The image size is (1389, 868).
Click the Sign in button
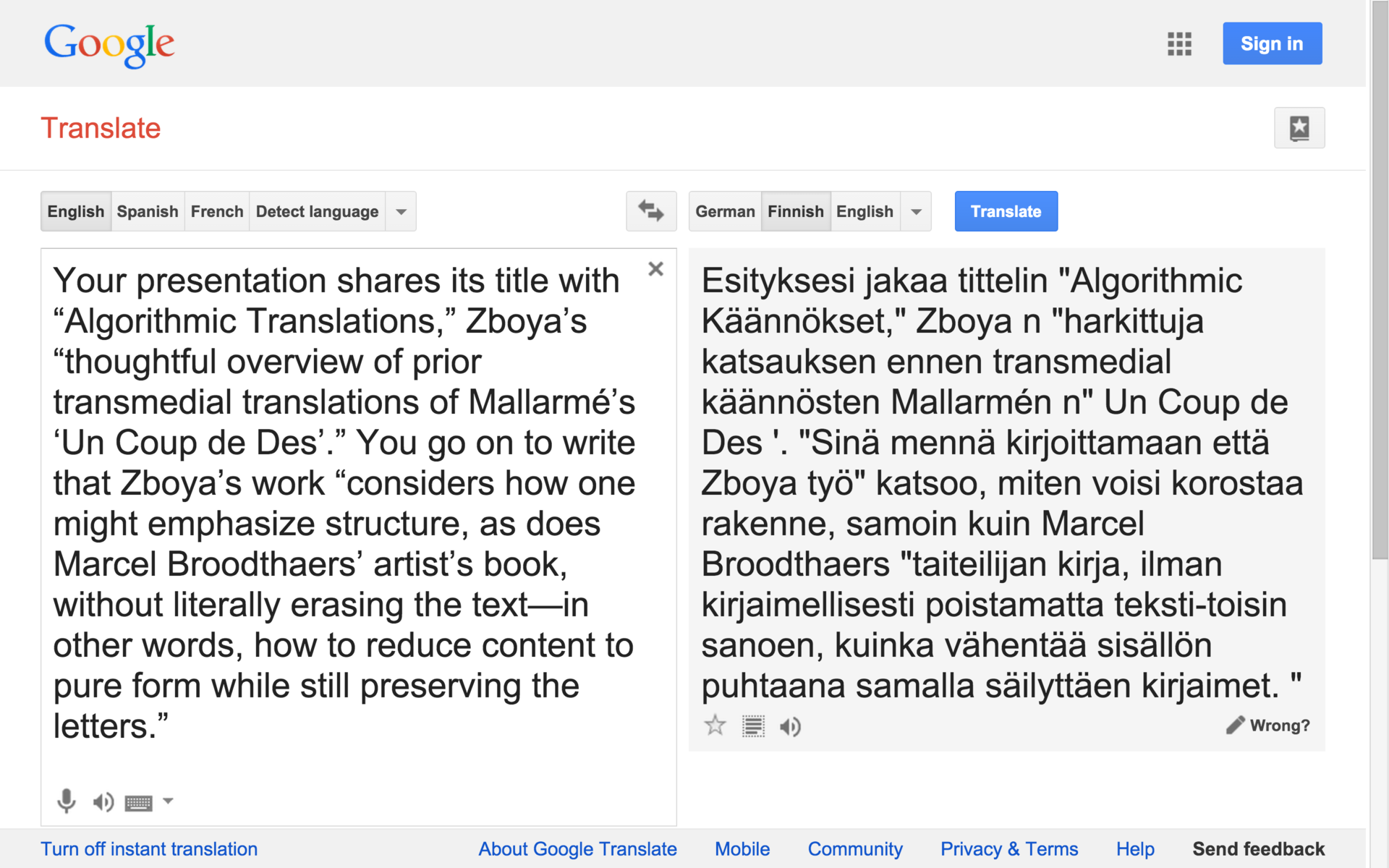1272,43
